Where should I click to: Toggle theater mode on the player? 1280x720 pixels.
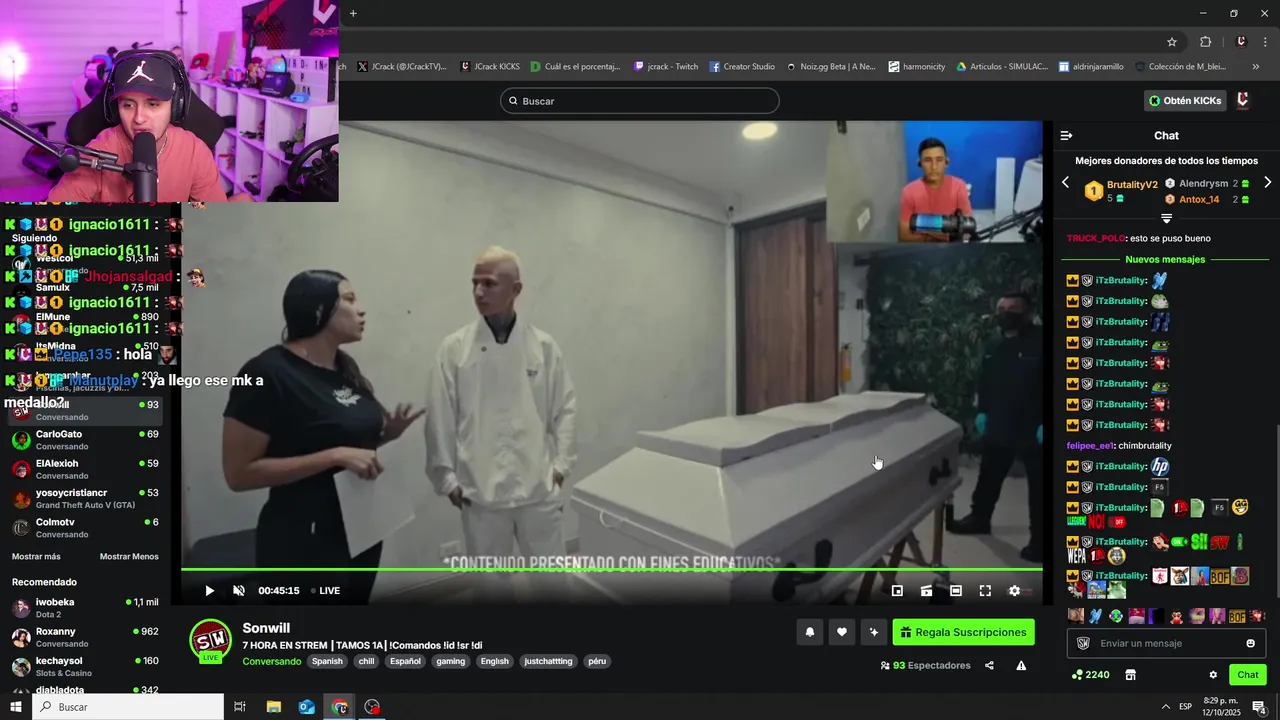[956, 591]
